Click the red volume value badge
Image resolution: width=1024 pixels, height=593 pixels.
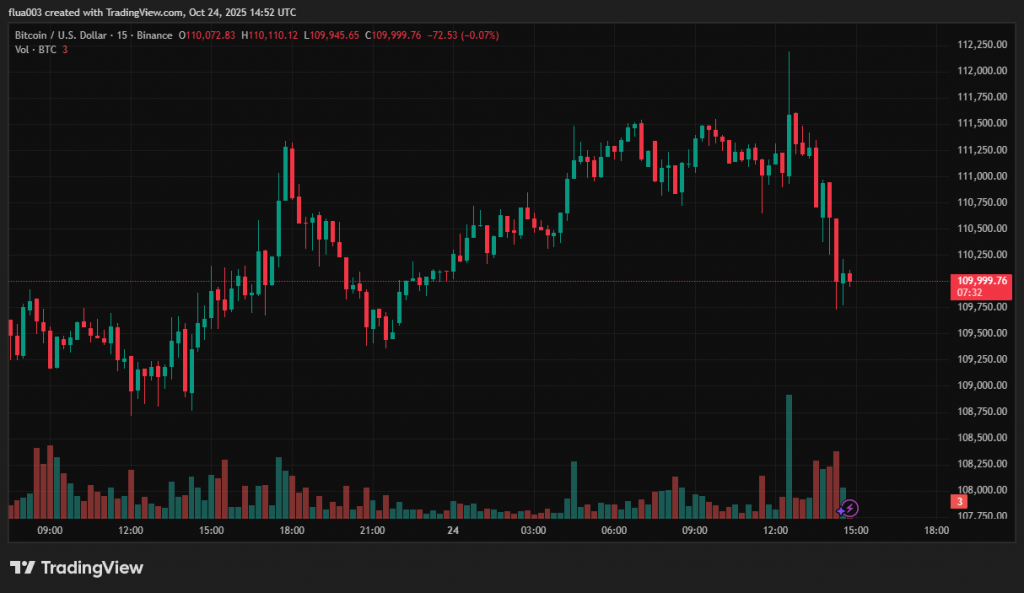click(x=959, y=501)
